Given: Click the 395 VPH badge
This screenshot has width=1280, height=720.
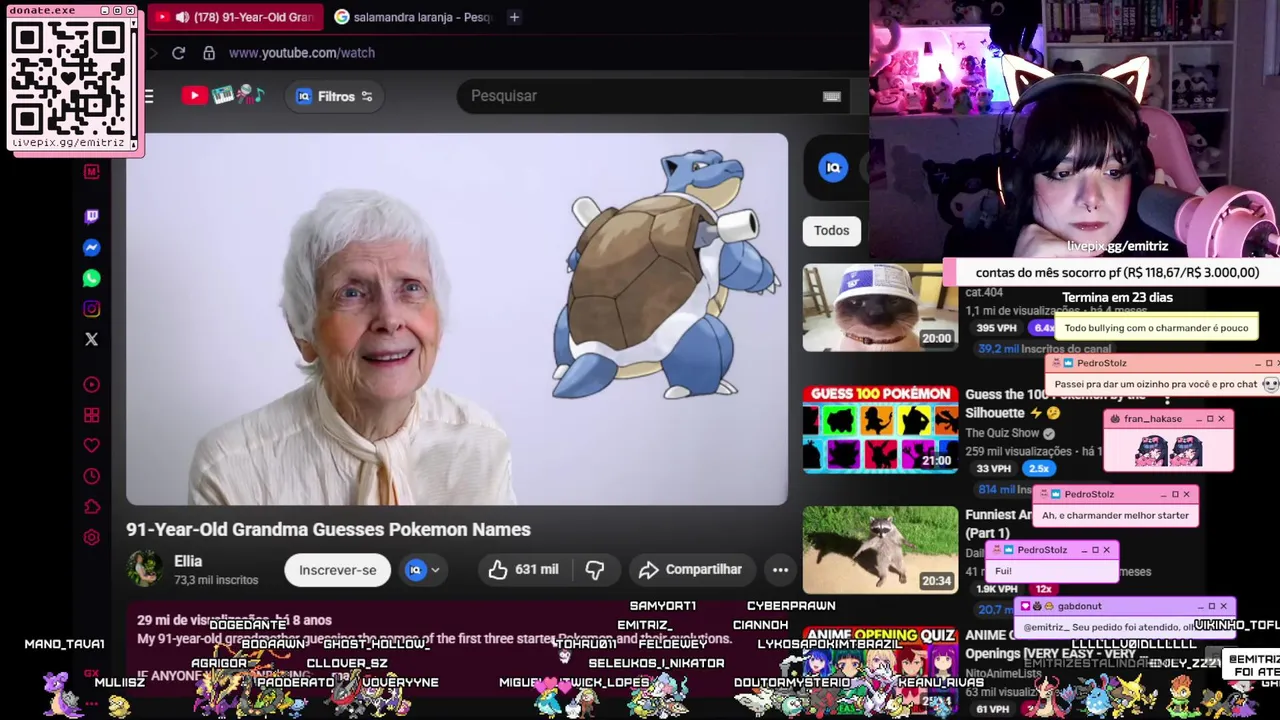Looking at the screenshot, I should point(997,328).
